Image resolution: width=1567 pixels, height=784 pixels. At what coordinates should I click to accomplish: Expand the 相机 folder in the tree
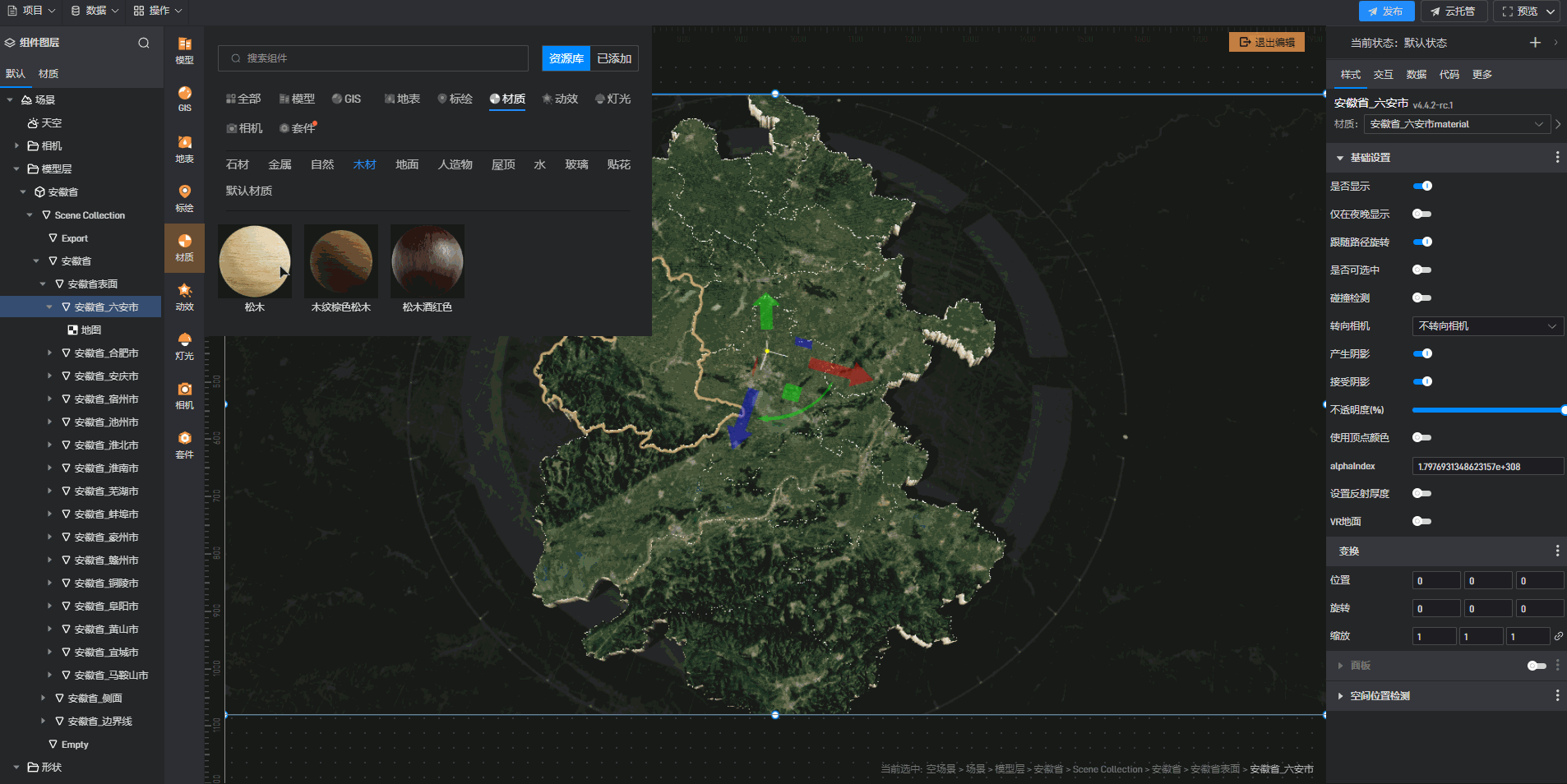pos(16,145)
